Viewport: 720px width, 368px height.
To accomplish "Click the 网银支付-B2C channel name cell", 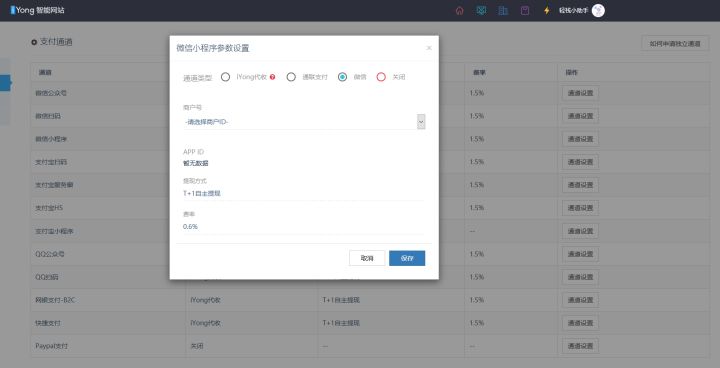I will 54,300.
